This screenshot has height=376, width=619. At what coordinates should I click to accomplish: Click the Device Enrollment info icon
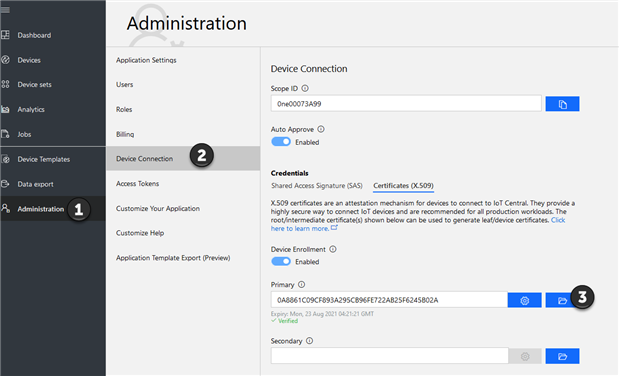click(333, 249)
